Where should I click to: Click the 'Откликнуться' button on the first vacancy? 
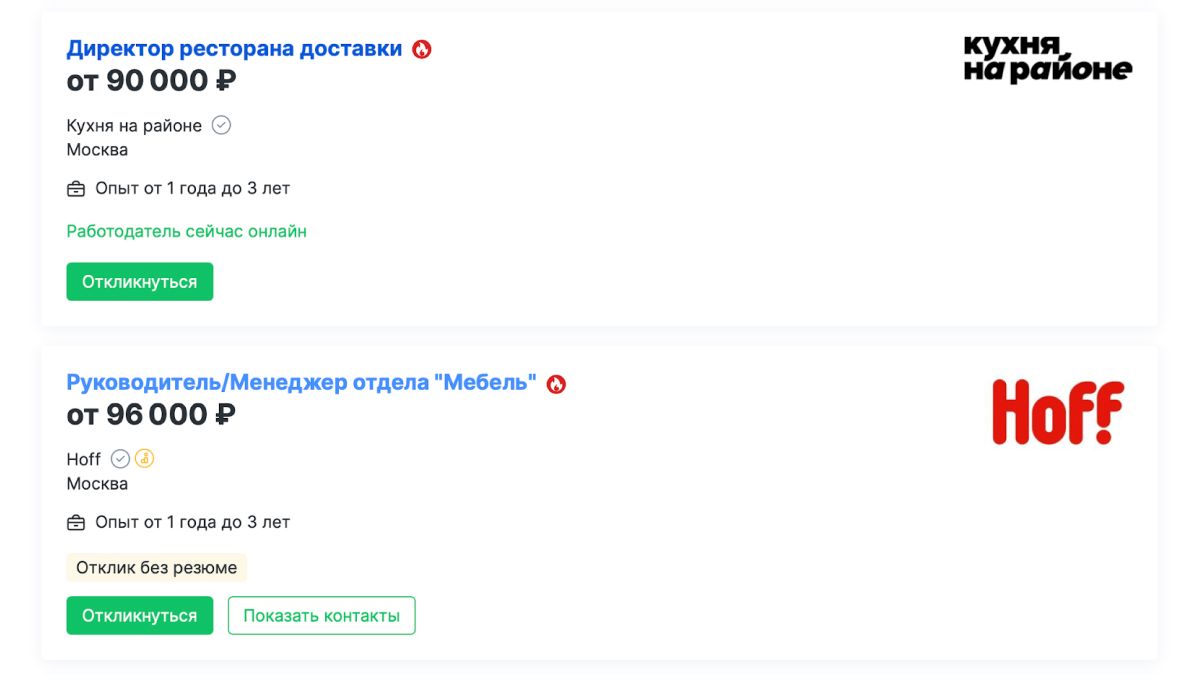[139, 281]
